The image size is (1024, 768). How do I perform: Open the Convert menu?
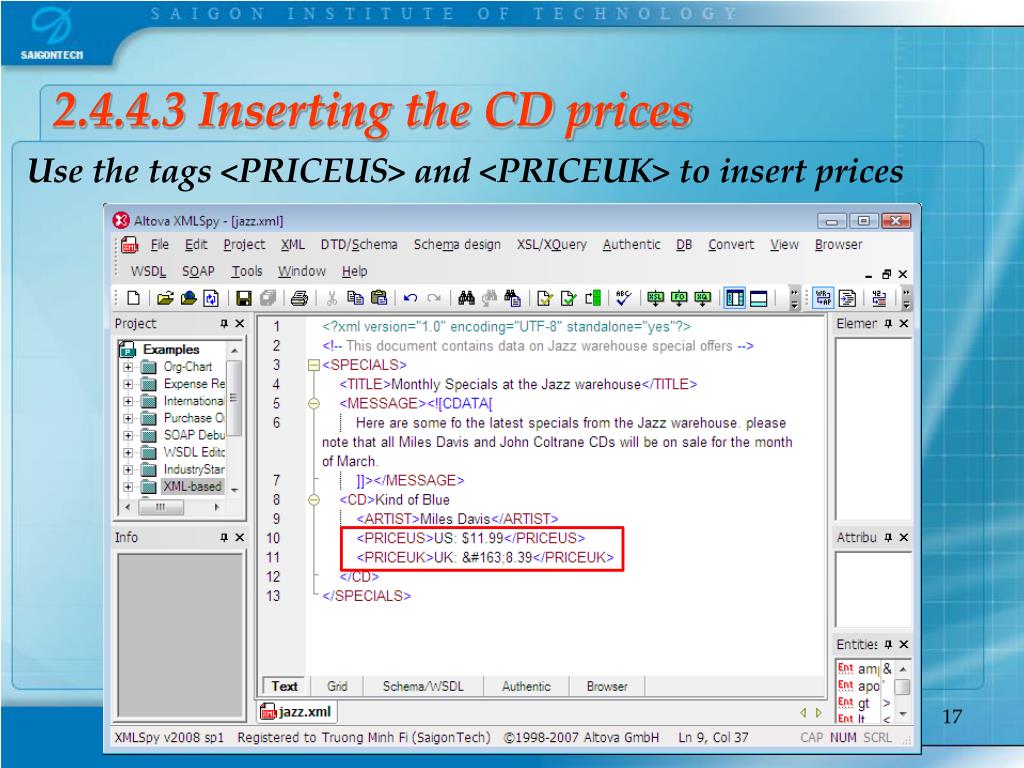click(x=731, y=245)
